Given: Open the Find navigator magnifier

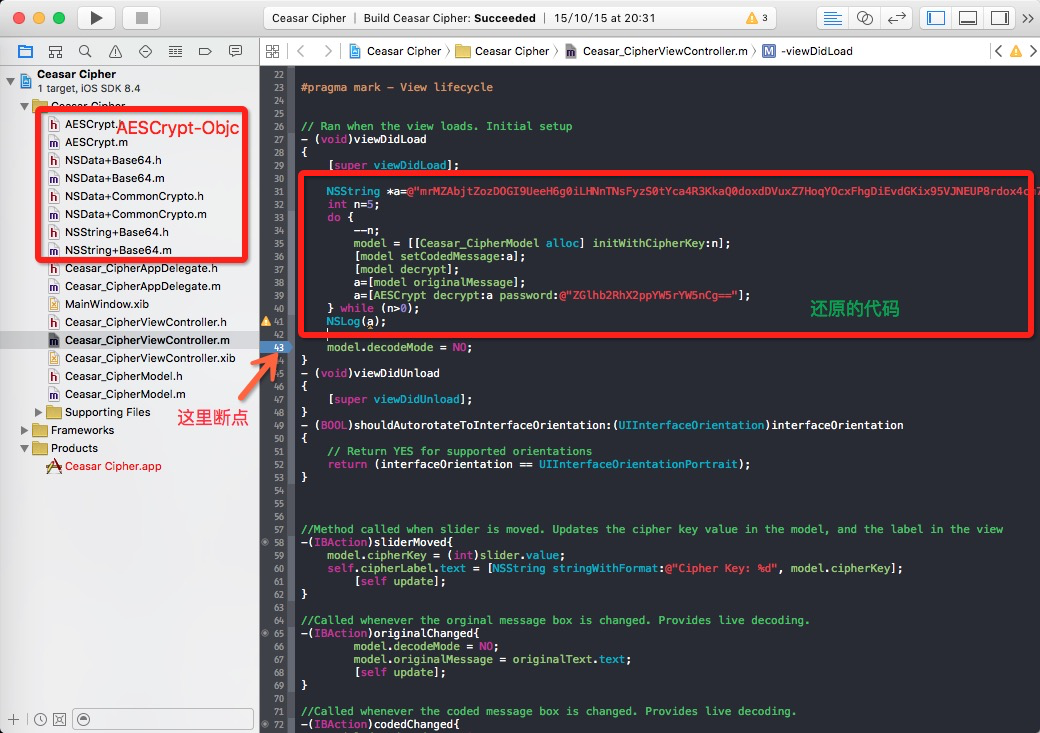Looking at the screenshot, I should coord(85,51).
